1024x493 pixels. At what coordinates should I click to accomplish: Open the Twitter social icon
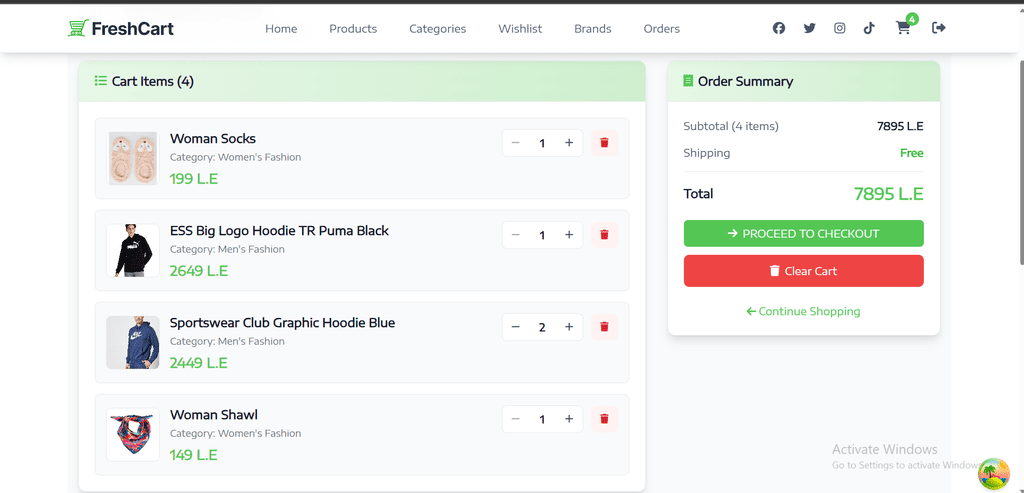pyautogui.click(x=809, y=28)
